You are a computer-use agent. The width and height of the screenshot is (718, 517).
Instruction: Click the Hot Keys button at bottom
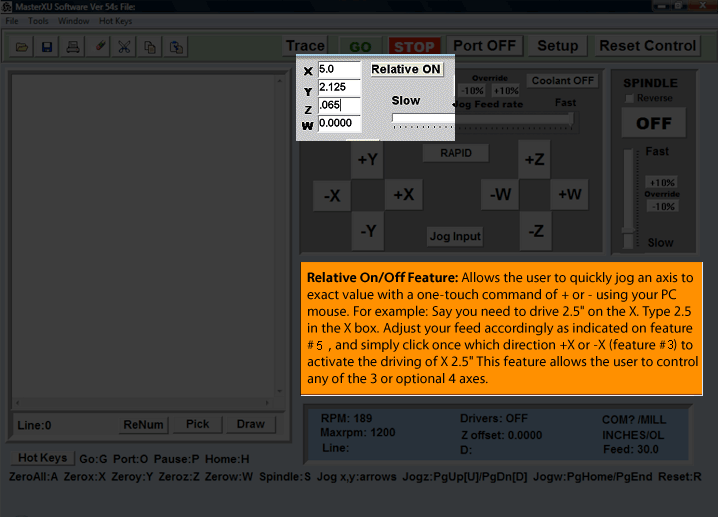42,458
